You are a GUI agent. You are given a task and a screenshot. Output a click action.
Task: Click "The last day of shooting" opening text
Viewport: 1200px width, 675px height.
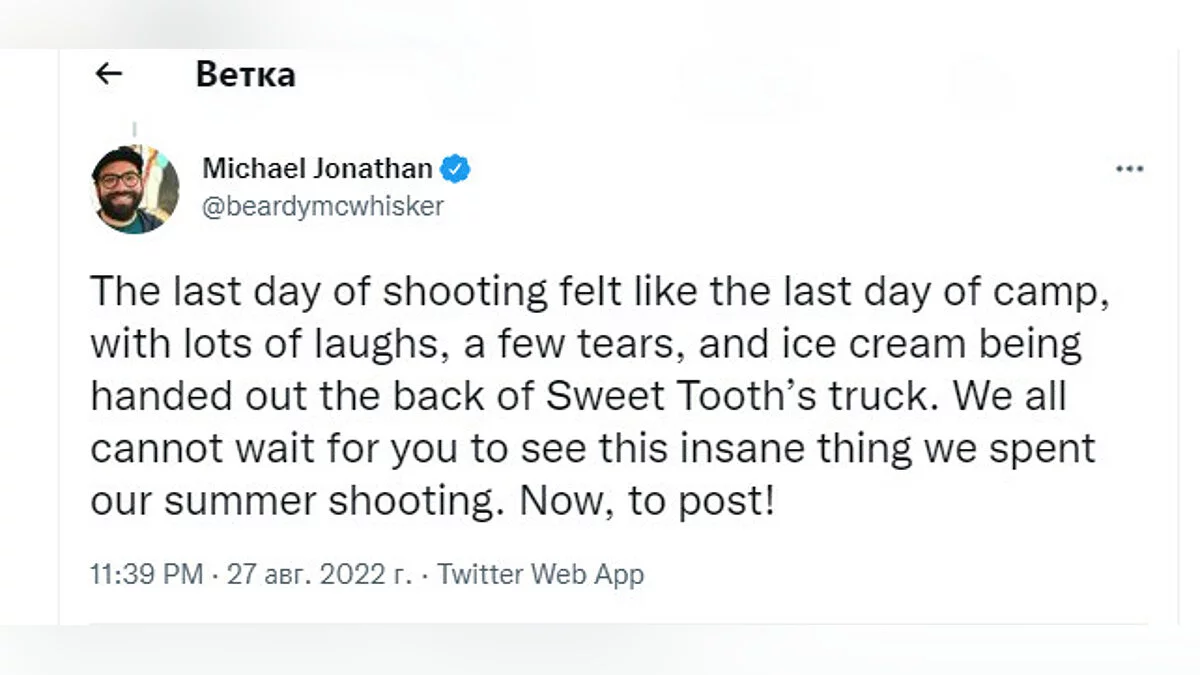click(x=318, y=292)
